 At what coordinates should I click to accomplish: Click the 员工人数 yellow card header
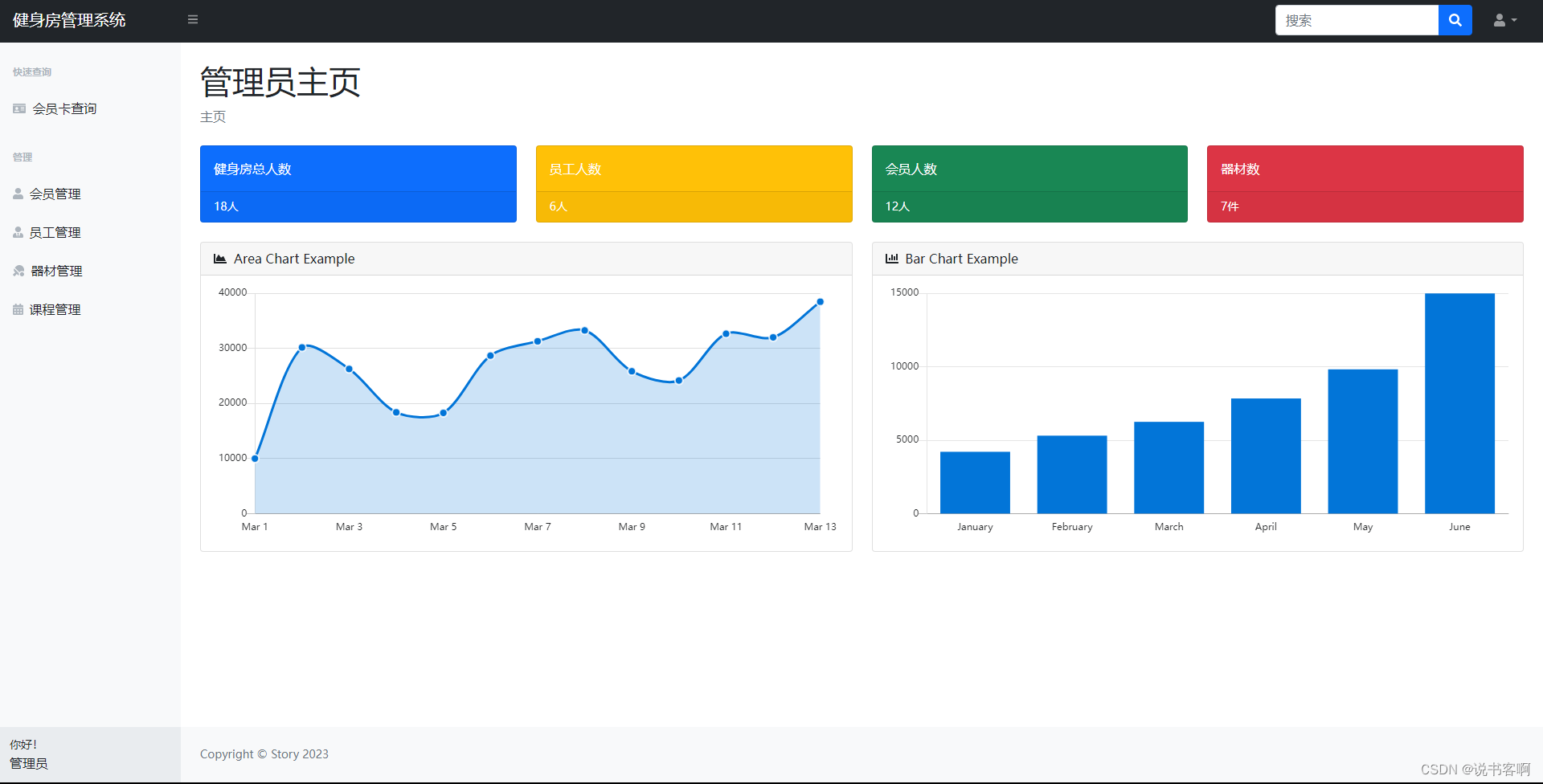(694, 169)
